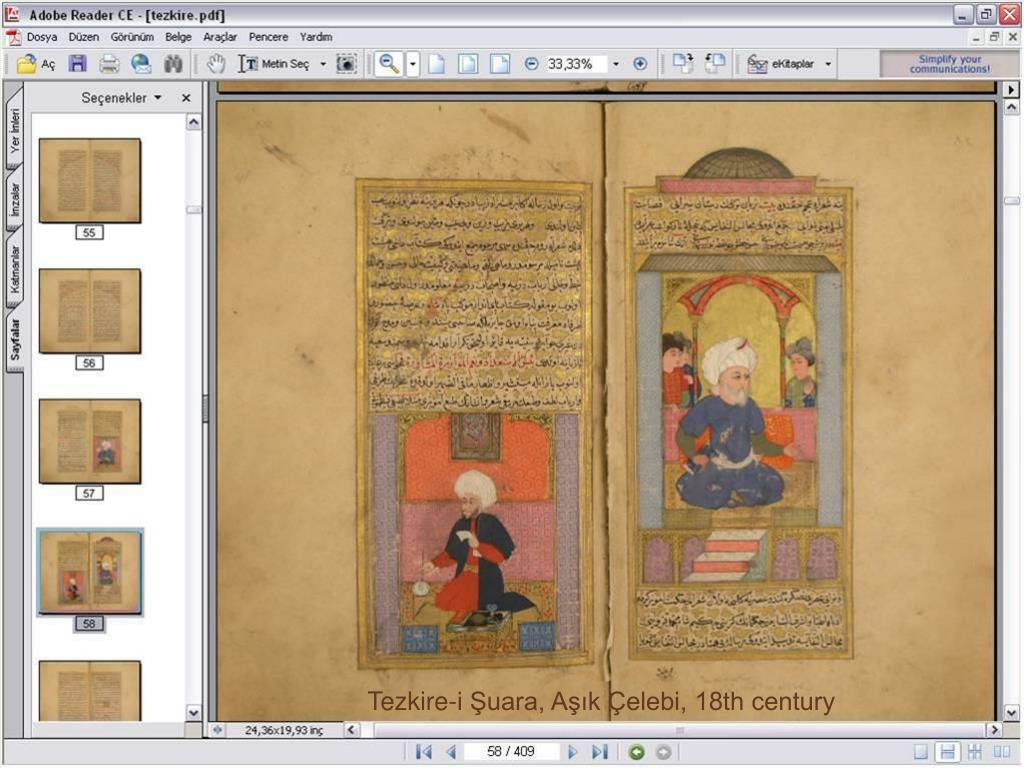Go to the previous page button
Screen dimensions: 1024x768
451,752
